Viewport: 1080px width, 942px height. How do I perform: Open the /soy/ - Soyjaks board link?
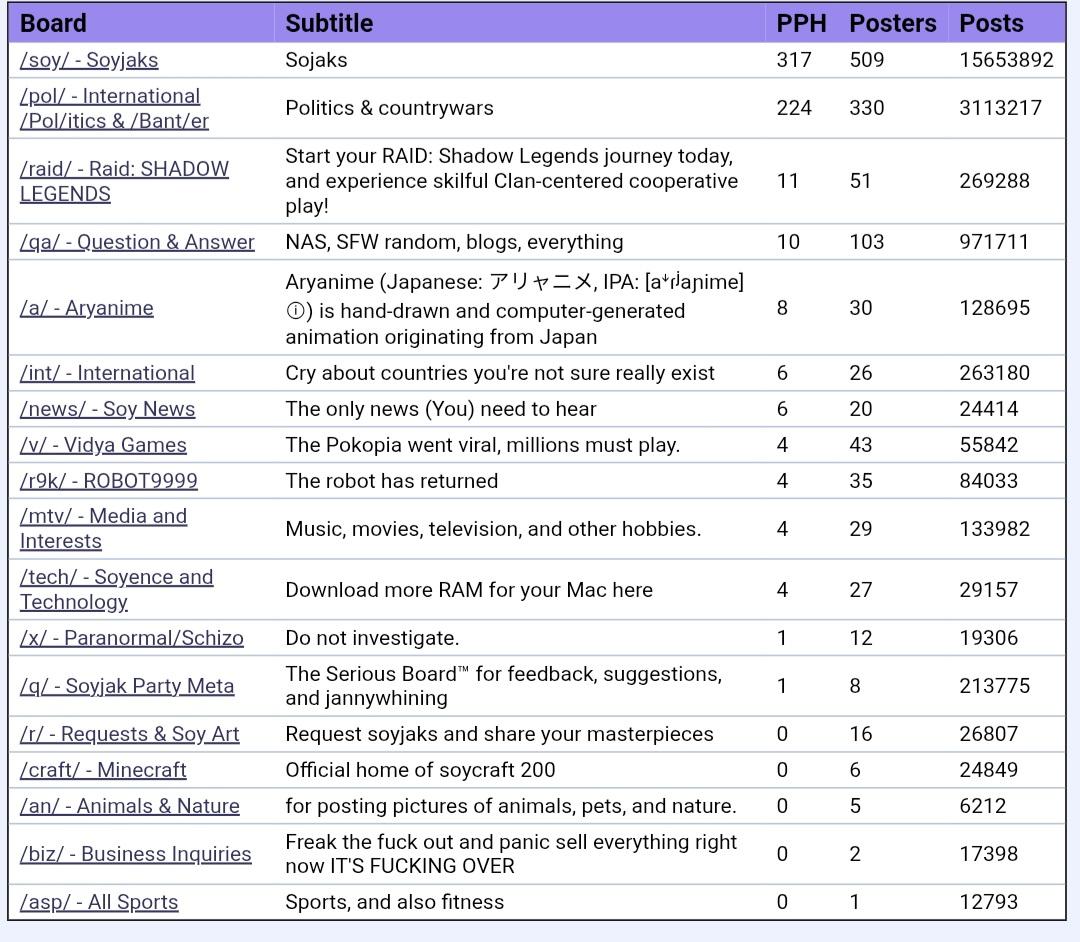tap(89, 60)
